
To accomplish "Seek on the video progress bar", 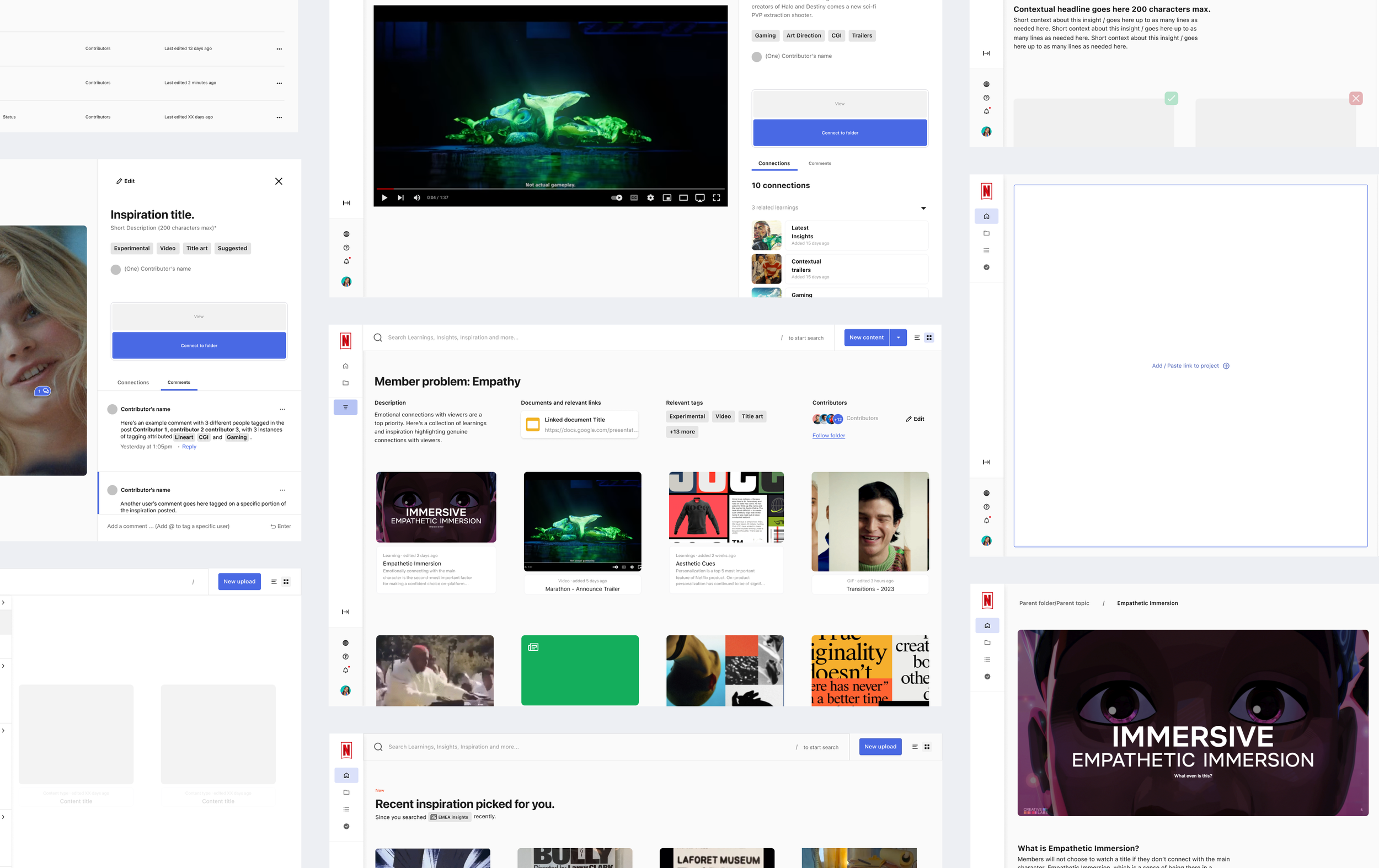I will 550,189.
